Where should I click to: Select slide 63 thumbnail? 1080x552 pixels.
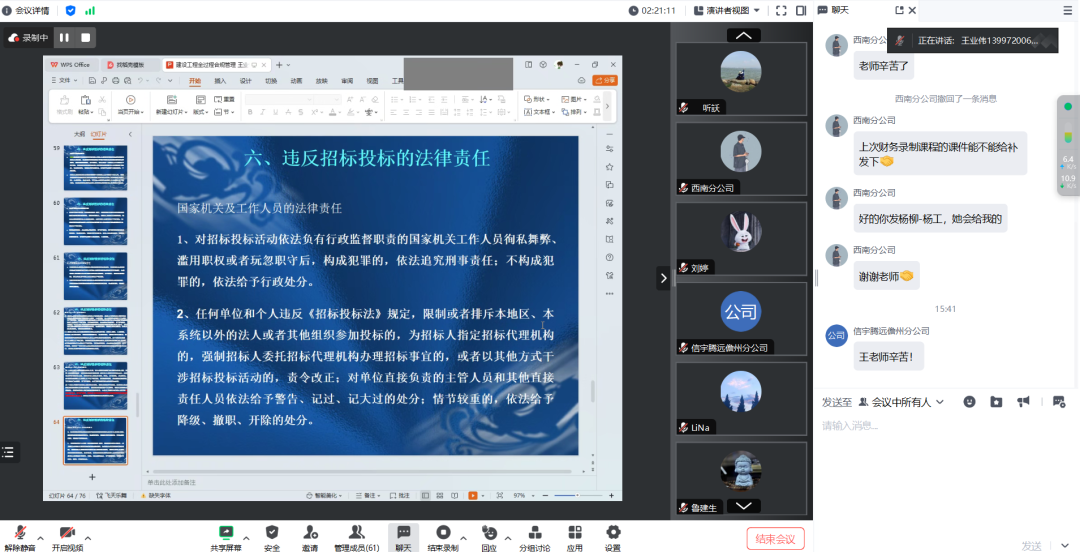pos(96,385)
